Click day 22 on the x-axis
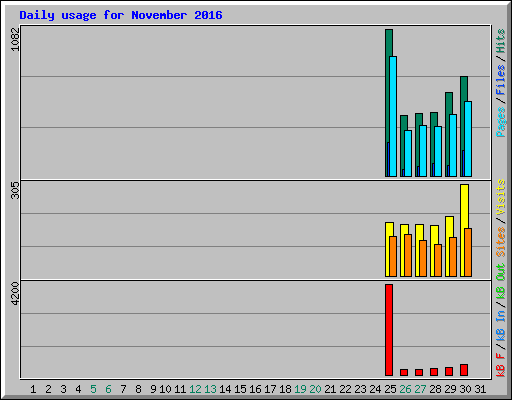Image resolution: width=512 pixels, height=400 pixels. pos(345,389)
